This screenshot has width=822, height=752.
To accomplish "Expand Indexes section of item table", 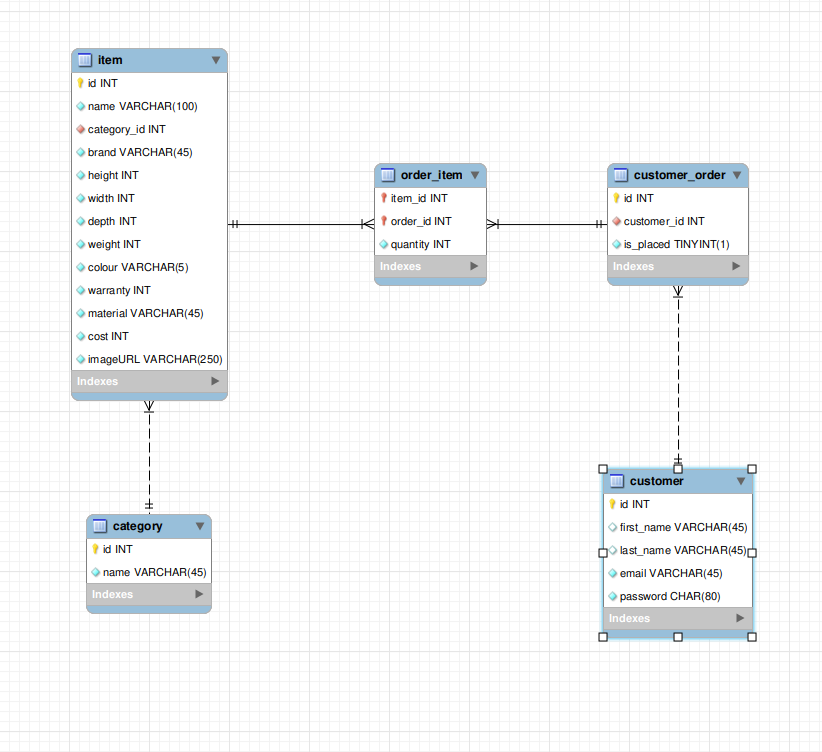I will [215, 381].
